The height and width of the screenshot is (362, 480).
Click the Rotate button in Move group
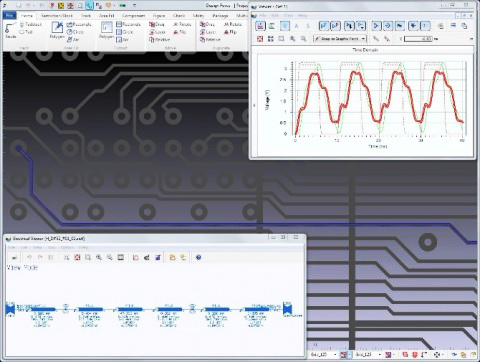coord(182,24)
